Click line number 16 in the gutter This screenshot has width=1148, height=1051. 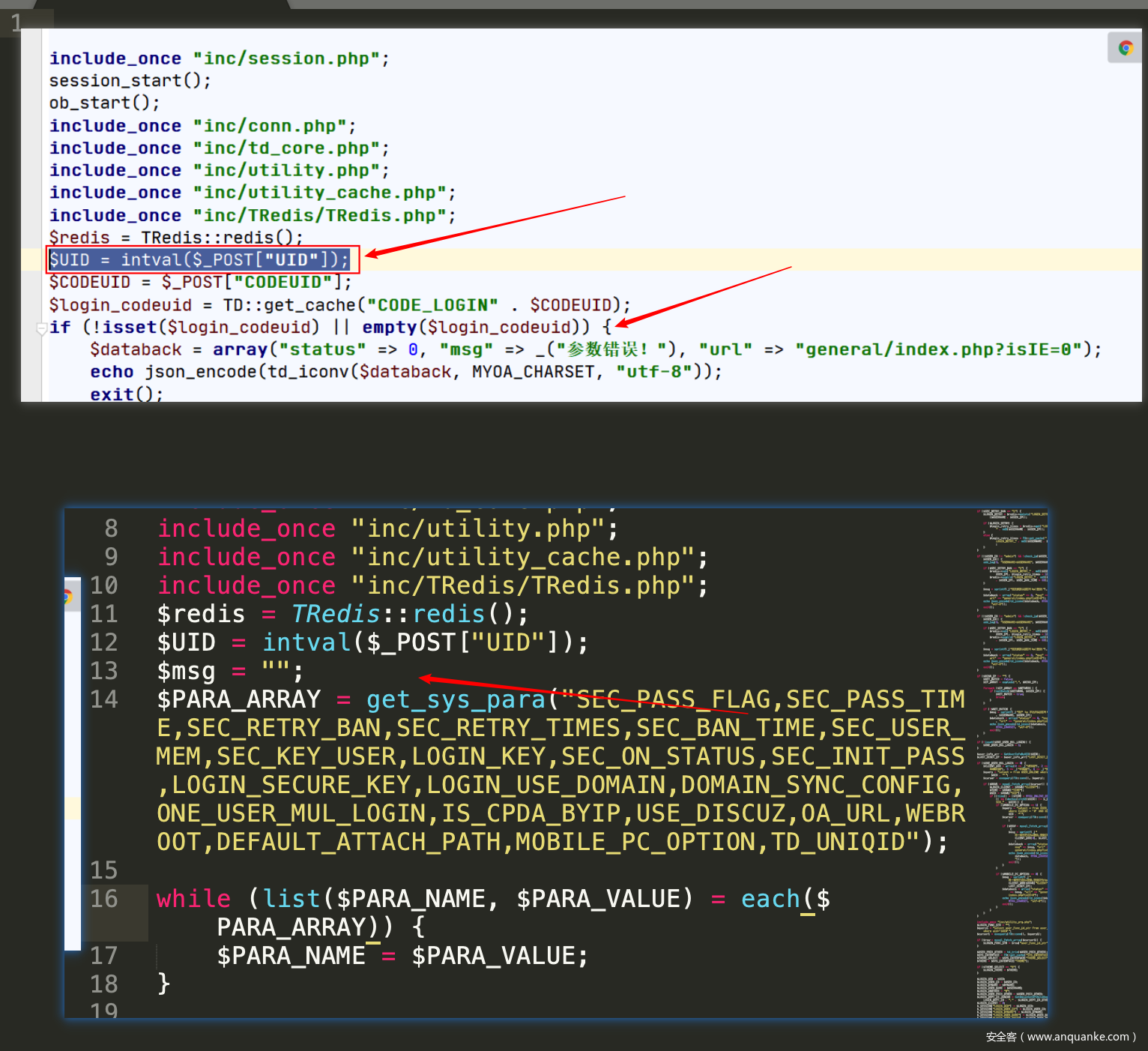[104, 899]
